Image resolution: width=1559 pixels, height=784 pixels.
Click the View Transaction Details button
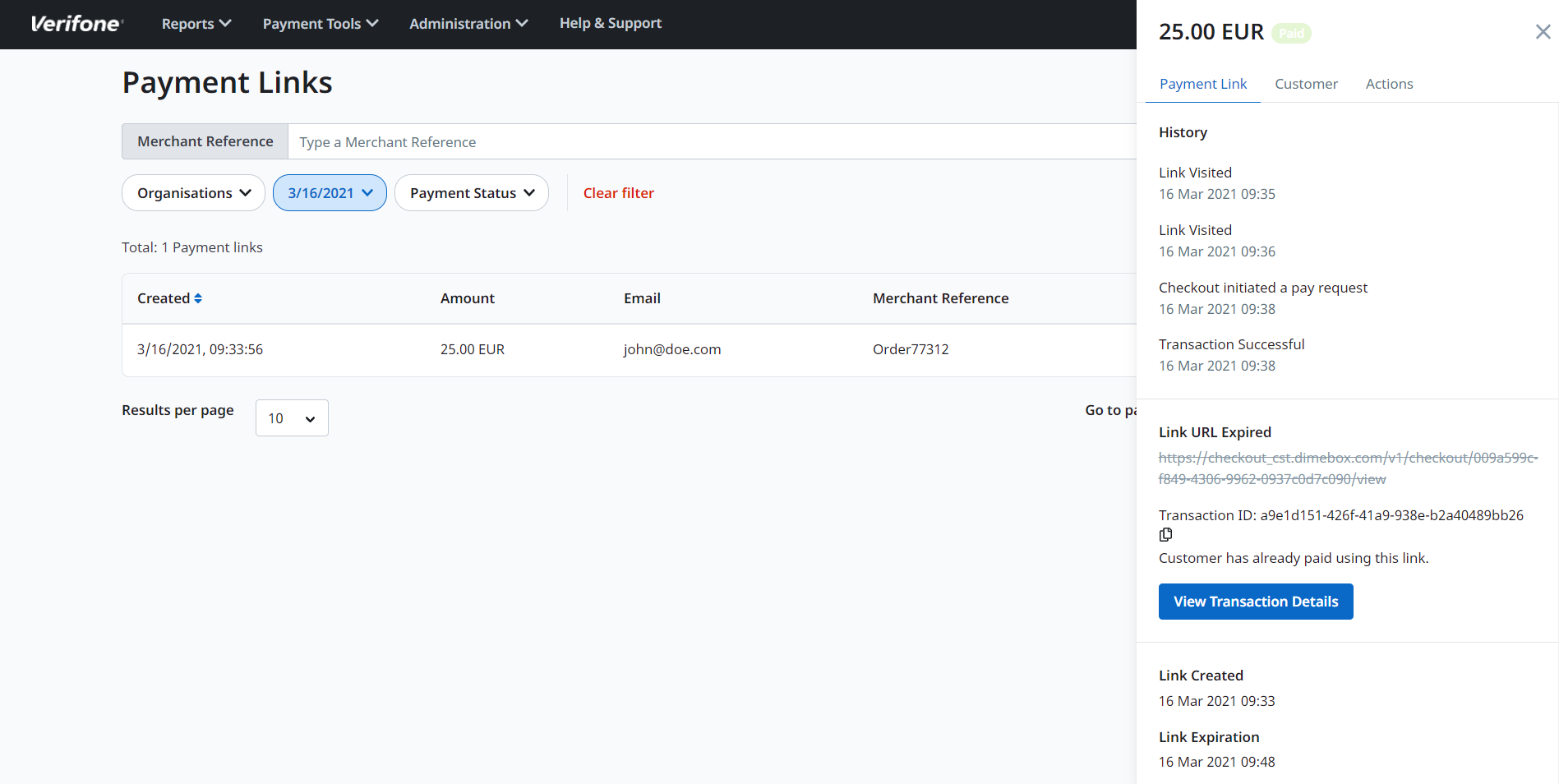[x=1255, y=601]
